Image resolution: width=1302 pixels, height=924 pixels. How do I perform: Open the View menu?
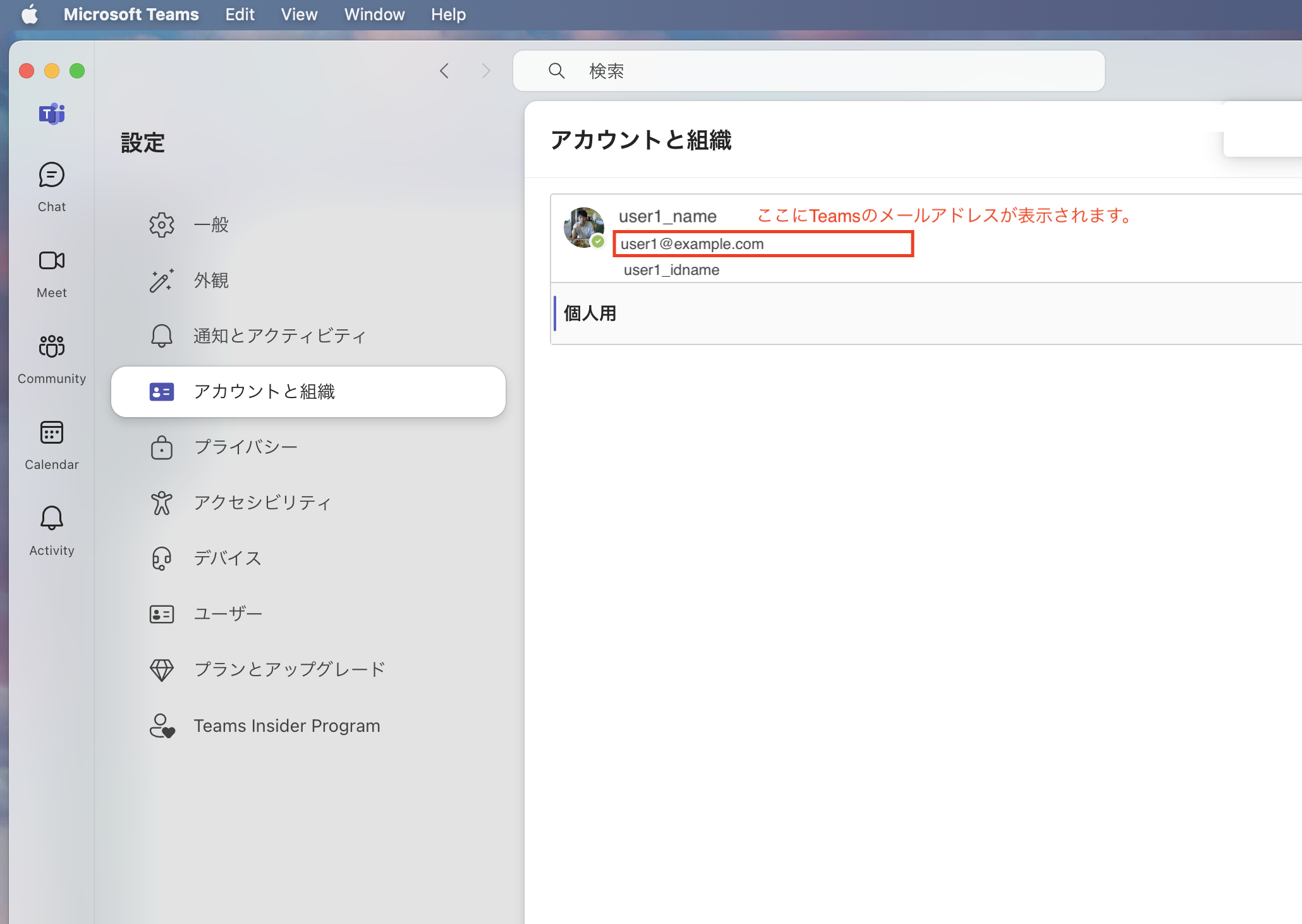pyautogui.click(x=299, y=14)
